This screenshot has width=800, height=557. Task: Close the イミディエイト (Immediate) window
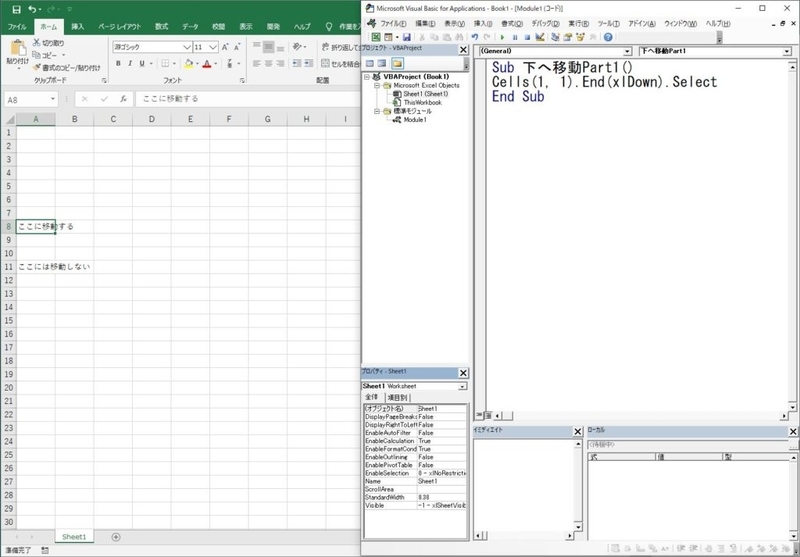click(x=578, y=432)
